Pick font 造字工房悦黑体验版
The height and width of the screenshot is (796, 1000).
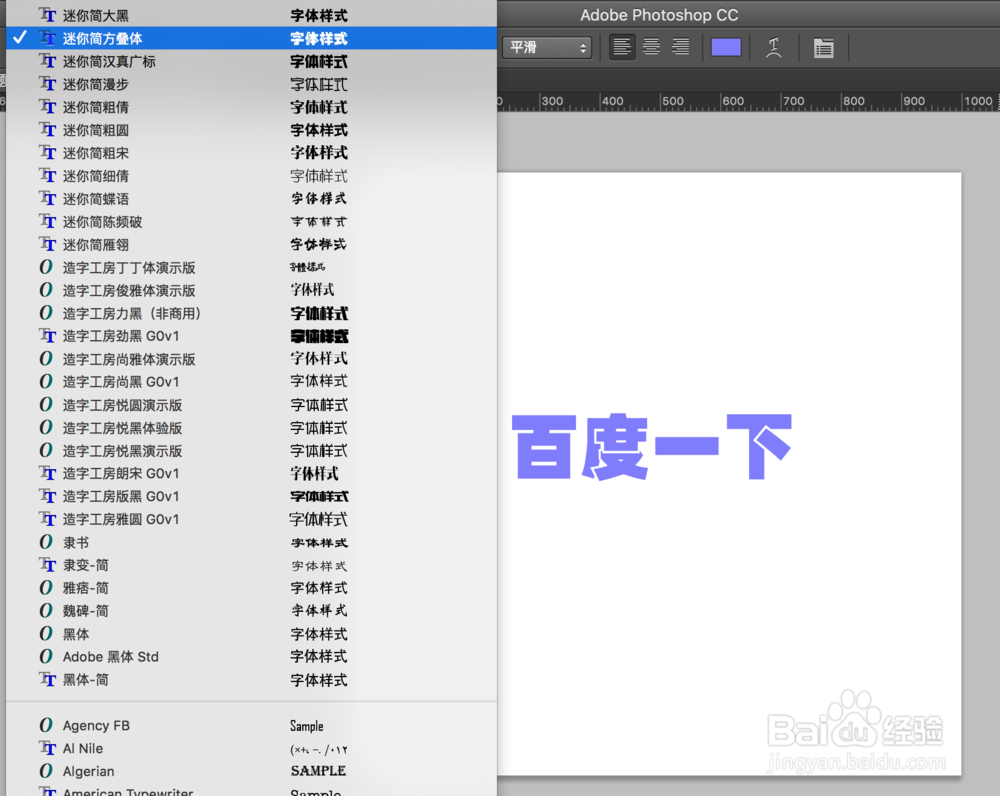(251, 428)
